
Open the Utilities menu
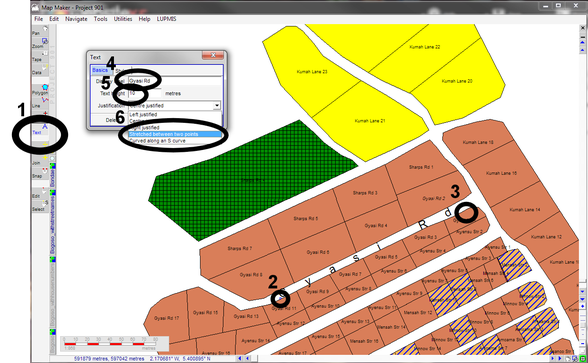[123, 19]
